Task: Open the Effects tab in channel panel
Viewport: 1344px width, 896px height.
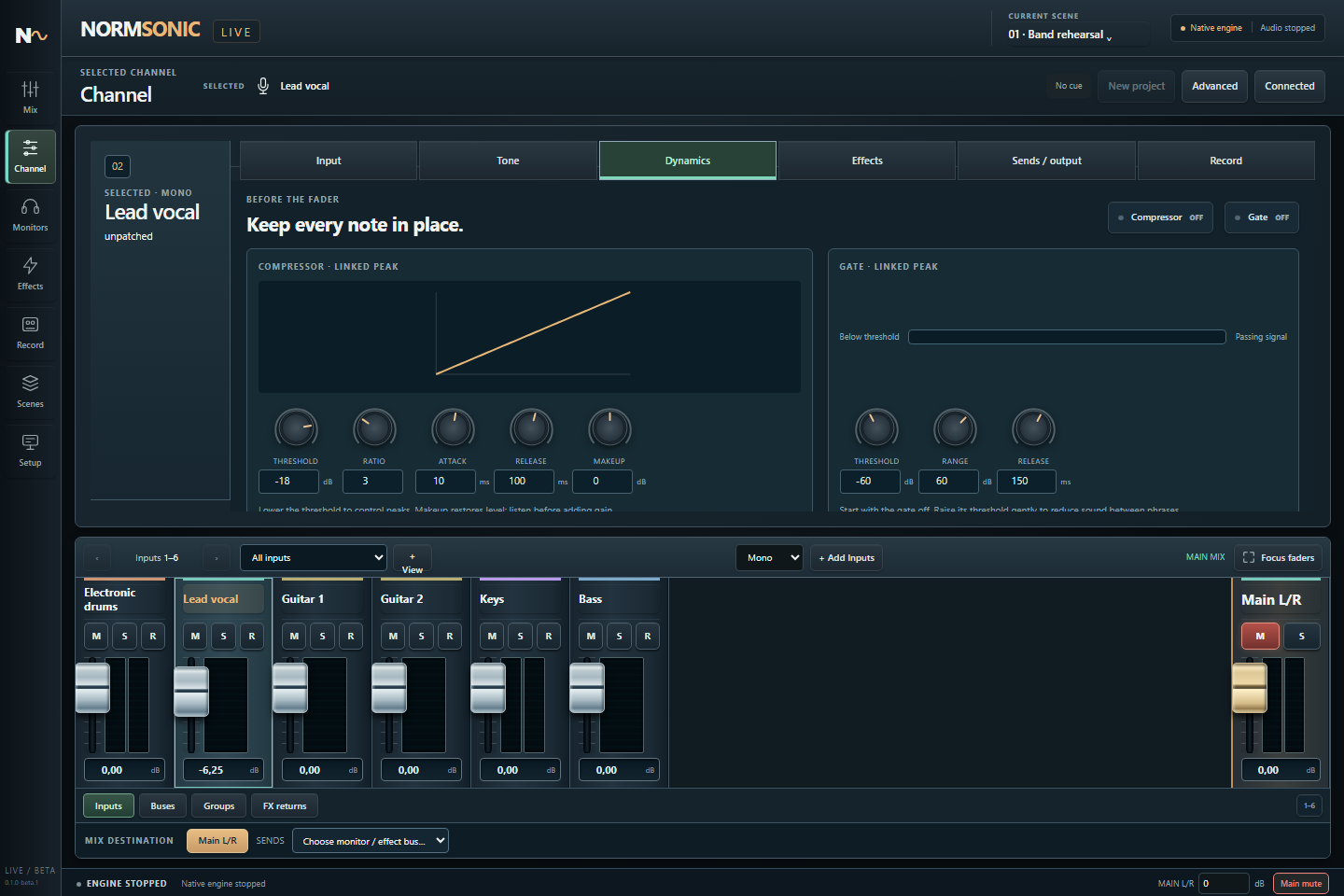Action: tap(867, 161)
